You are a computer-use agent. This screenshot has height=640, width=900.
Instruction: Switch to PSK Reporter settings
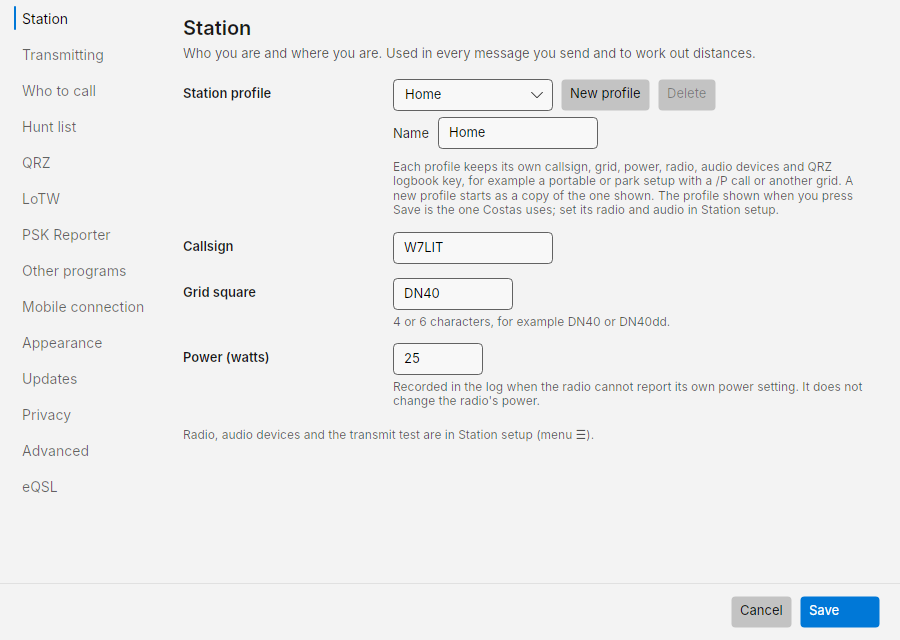pyautogui.click(x=66, y=235)
